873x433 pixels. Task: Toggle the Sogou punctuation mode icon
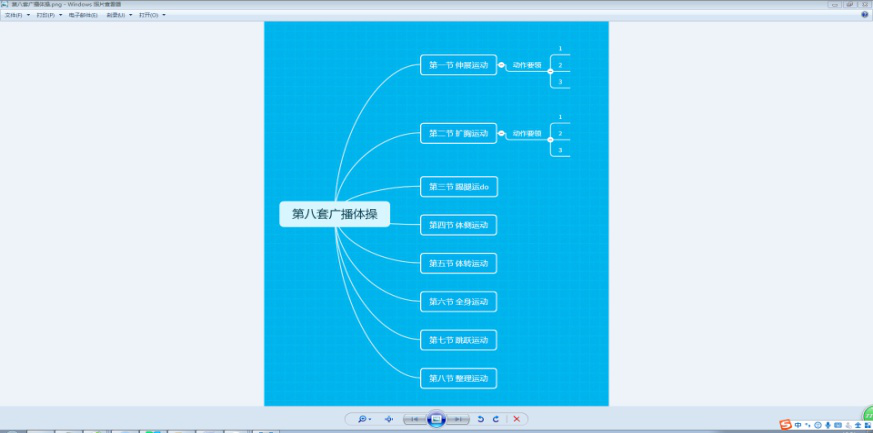[808, 425]
